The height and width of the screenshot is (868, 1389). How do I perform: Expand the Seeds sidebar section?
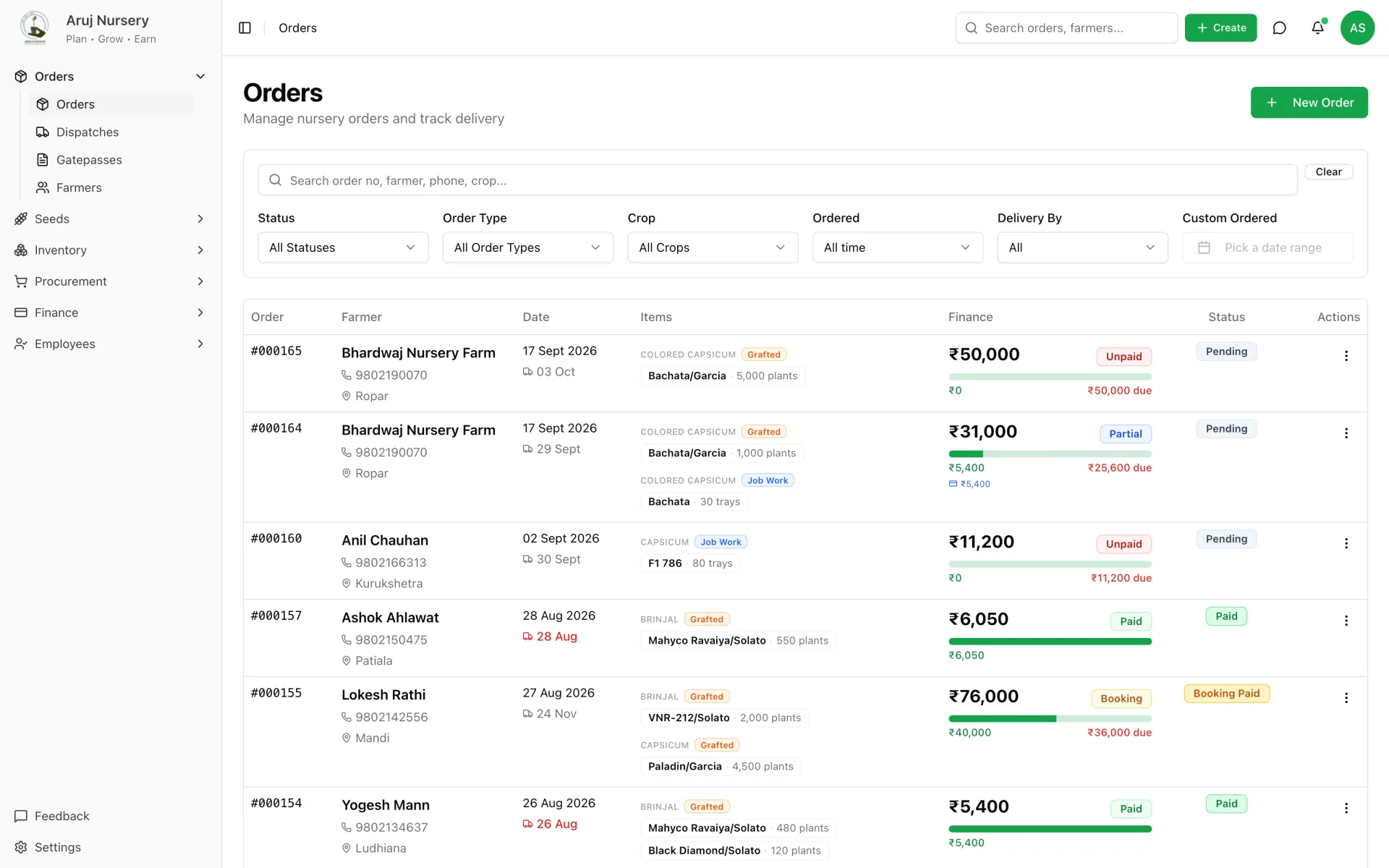pyautogui.click(x=200, y=218)
